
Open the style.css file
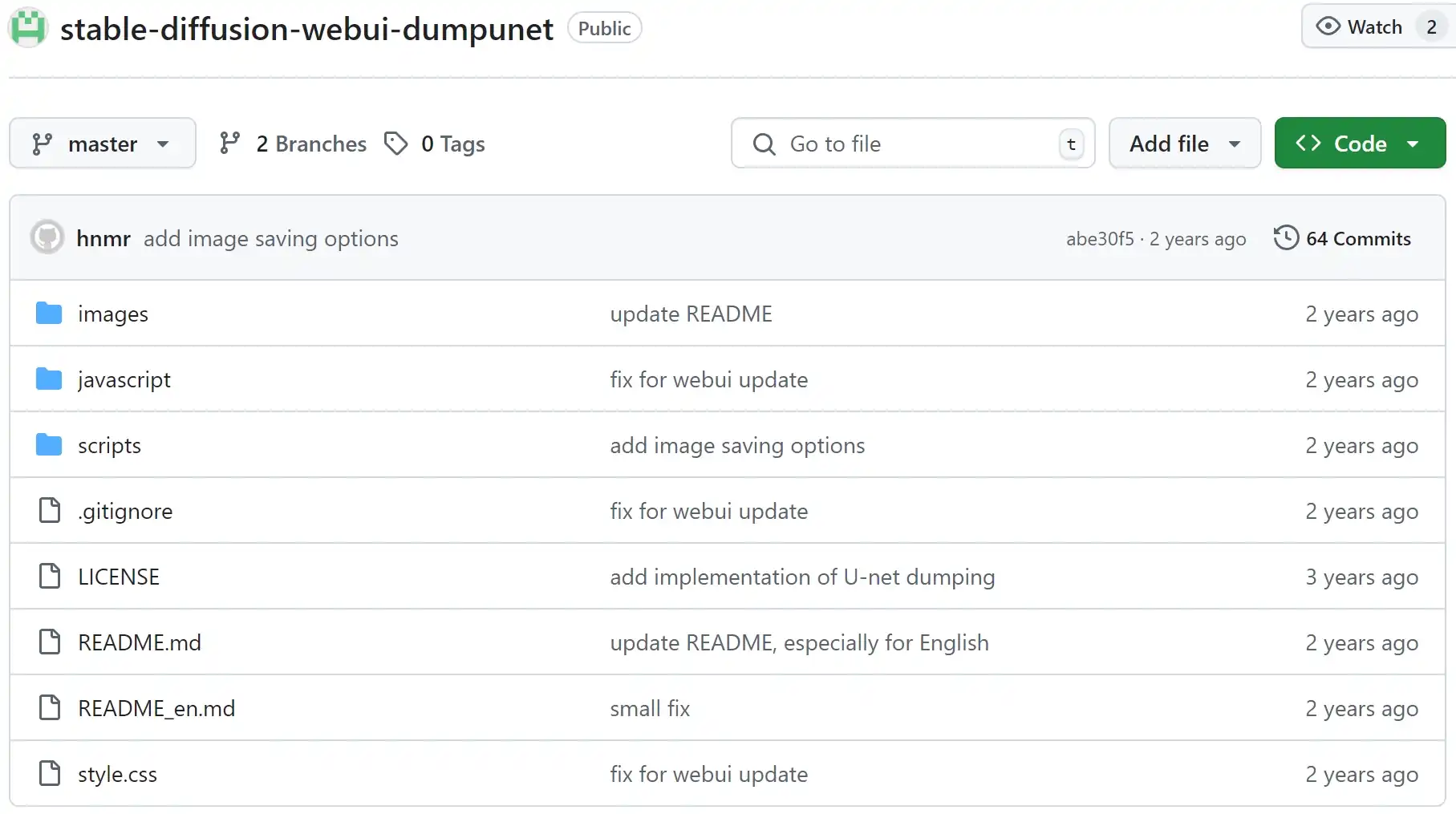click(117, 774)
